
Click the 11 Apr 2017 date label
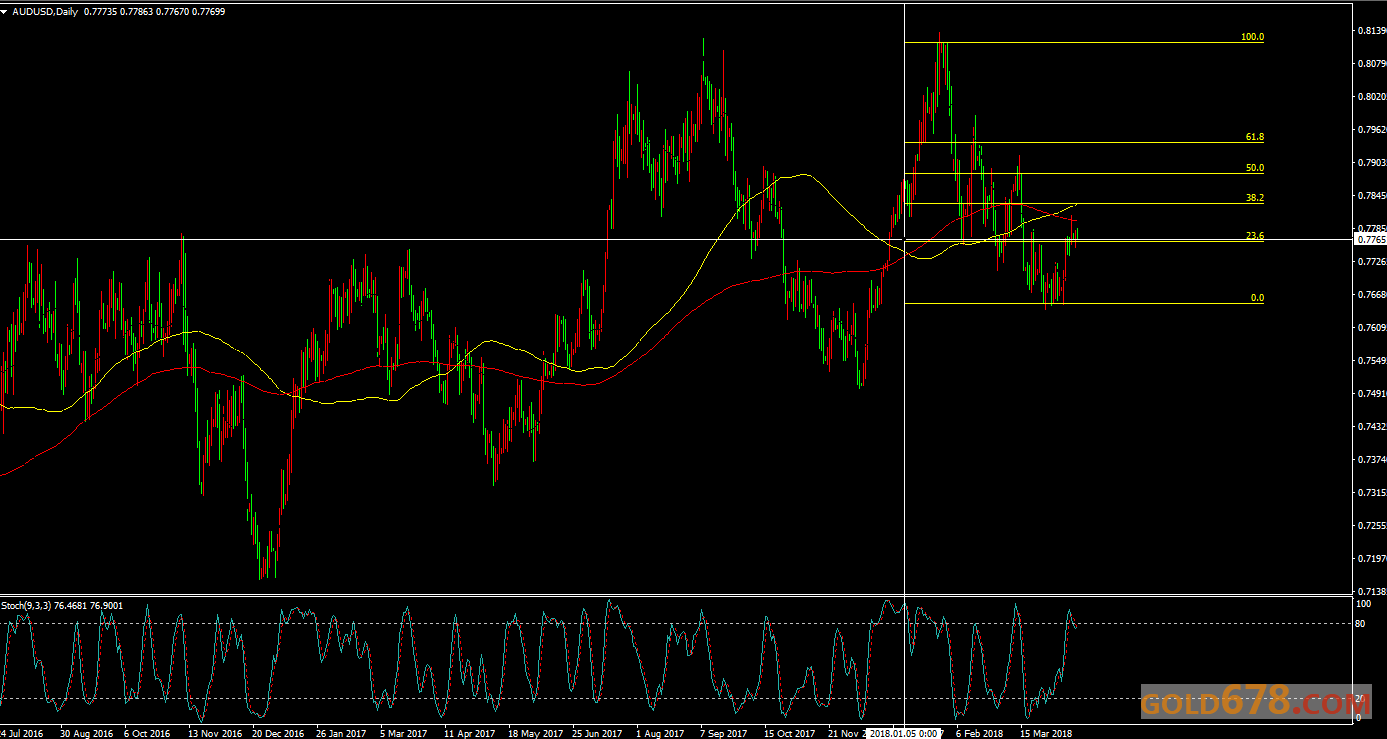pos(469,733)
